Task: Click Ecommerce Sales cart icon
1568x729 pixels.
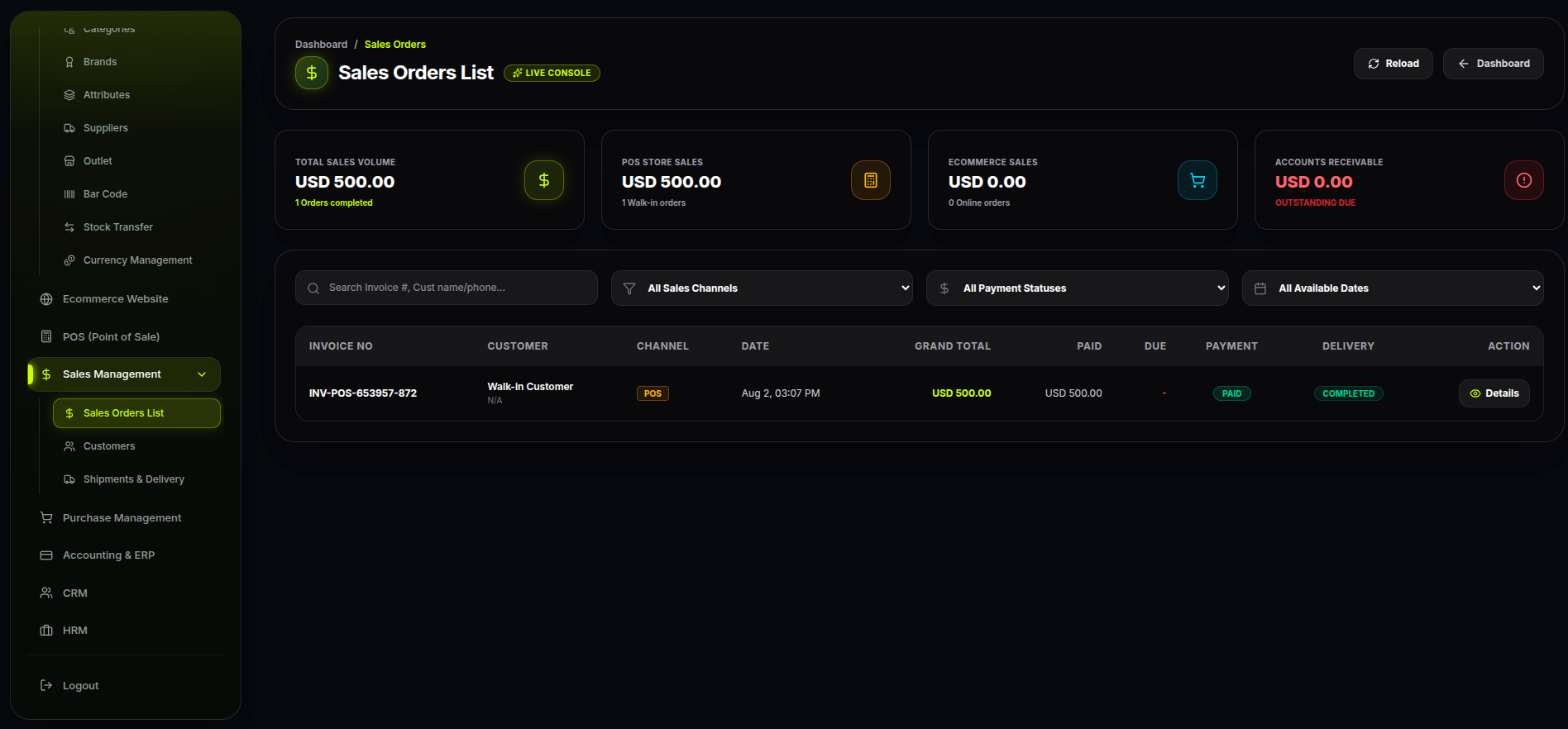Action: 1198,180
